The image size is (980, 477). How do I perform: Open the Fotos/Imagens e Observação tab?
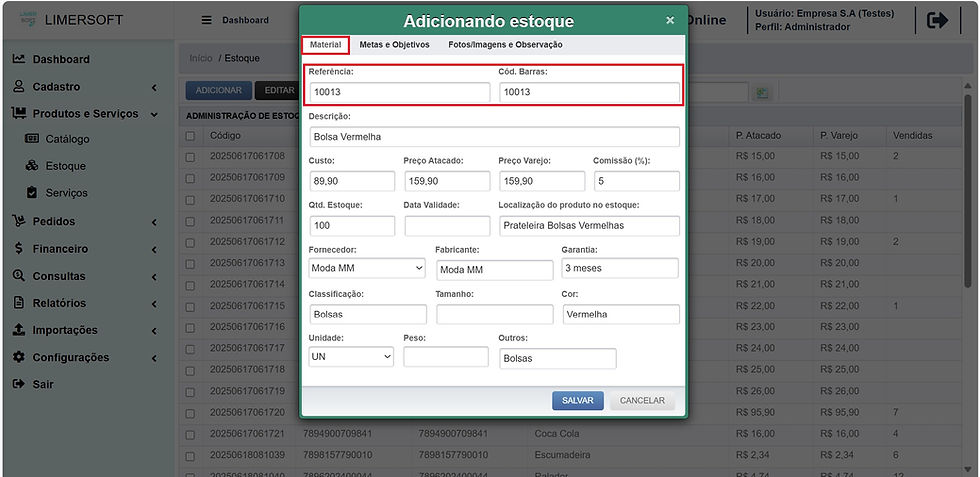[505, 45]
